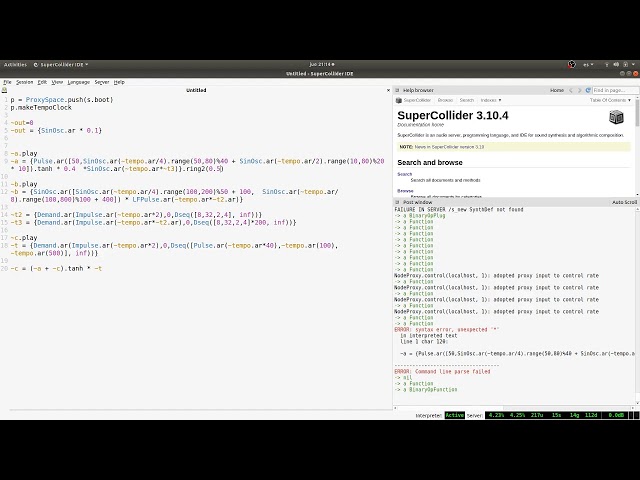Image resolution: width=640 pixels, height=480 pixels.
Task: Click the Post window vertical scrollbar
Action: [x=637, y=306]
